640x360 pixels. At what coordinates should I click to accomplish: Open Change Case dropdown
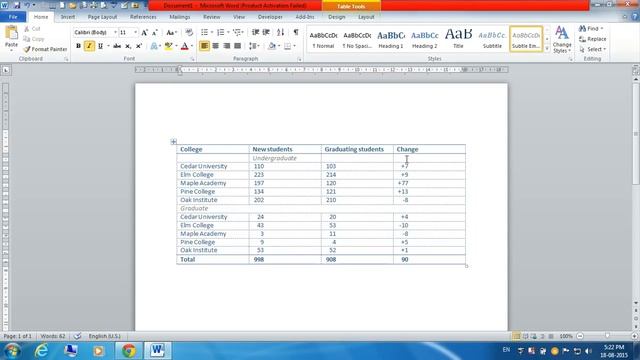click(171, 32)
